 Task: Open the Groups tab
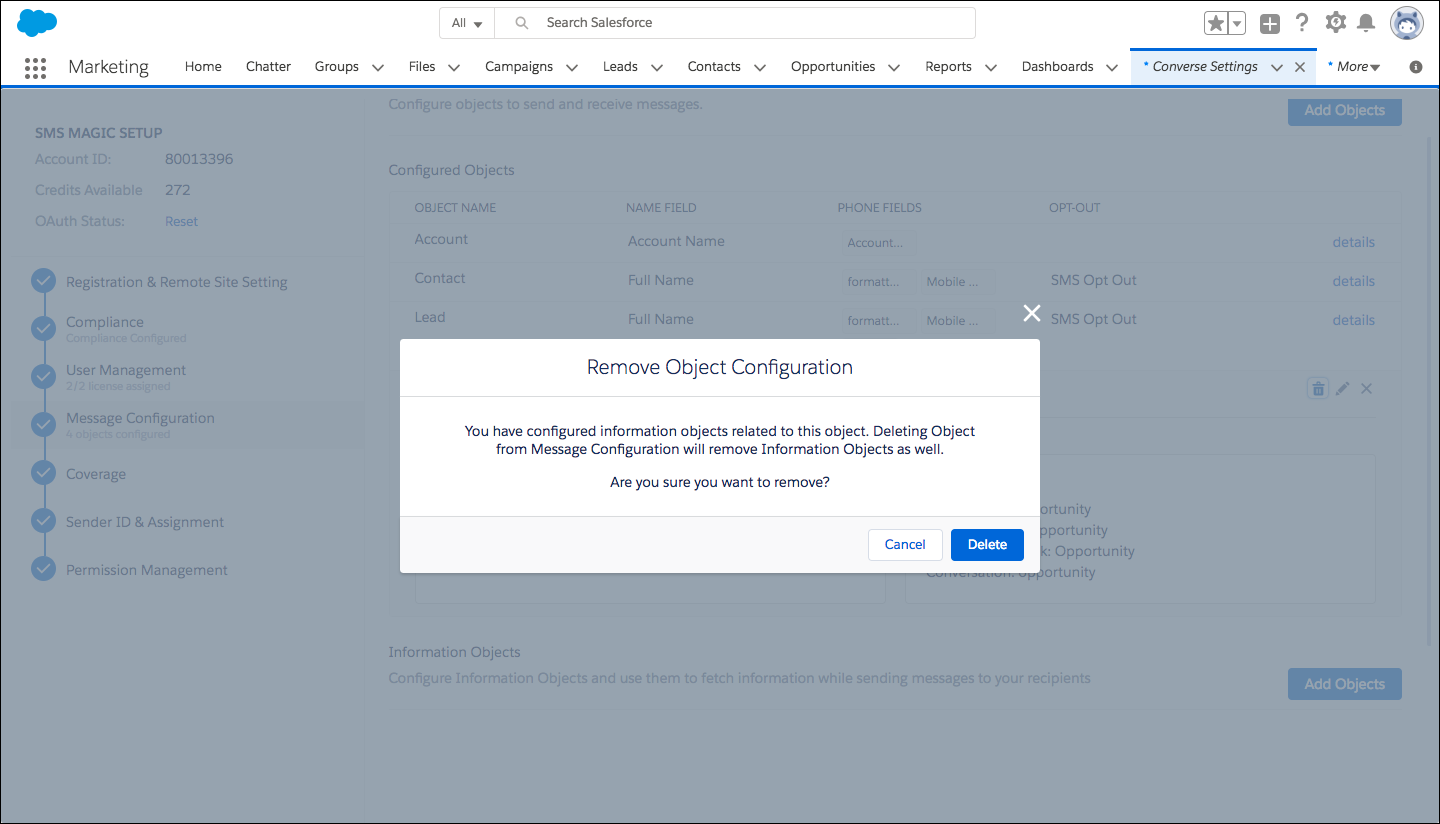337,67
